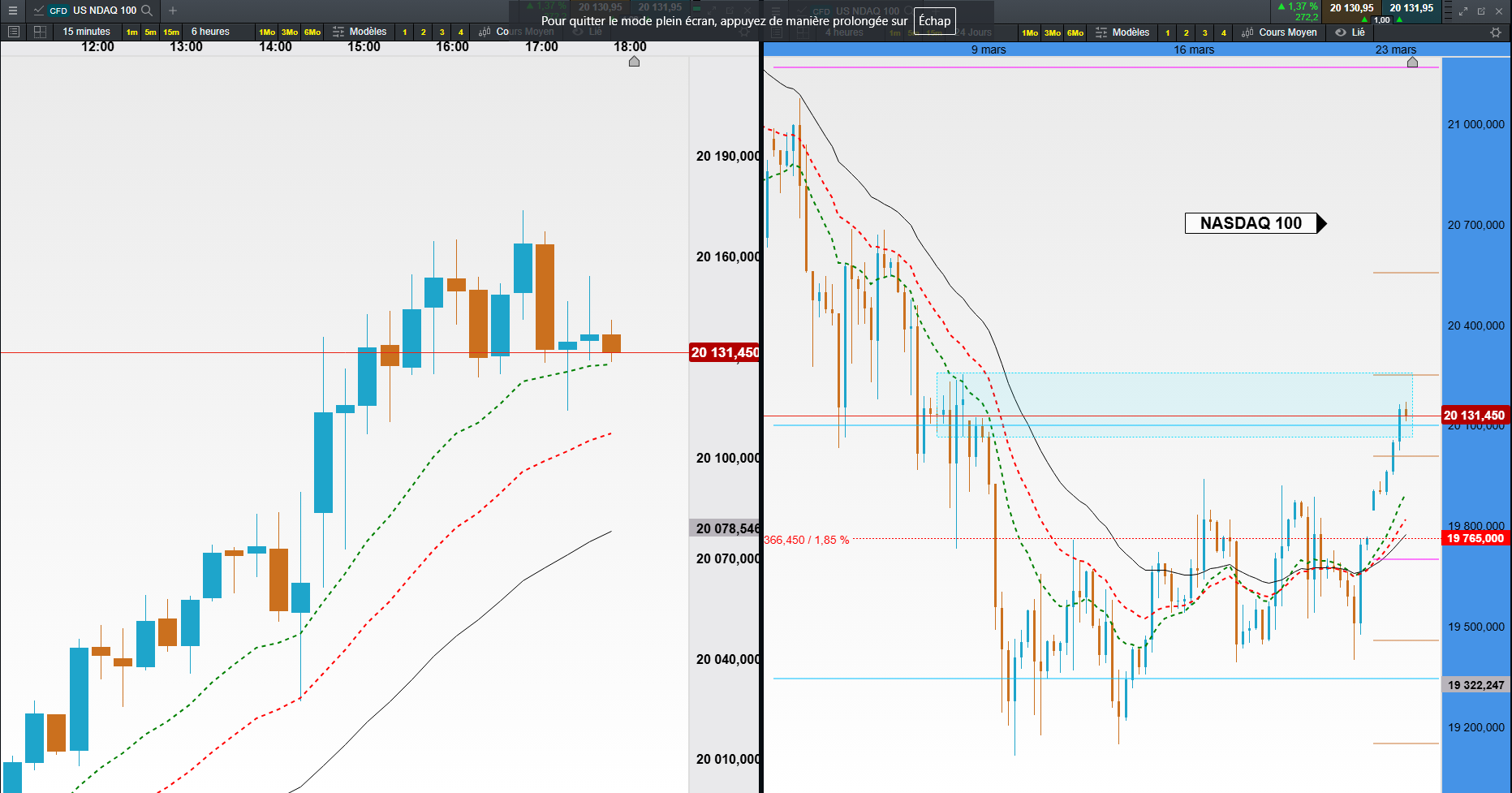
Task: Click the grey 19 322,247 level tag
Action: click(x=1476, y=685)
